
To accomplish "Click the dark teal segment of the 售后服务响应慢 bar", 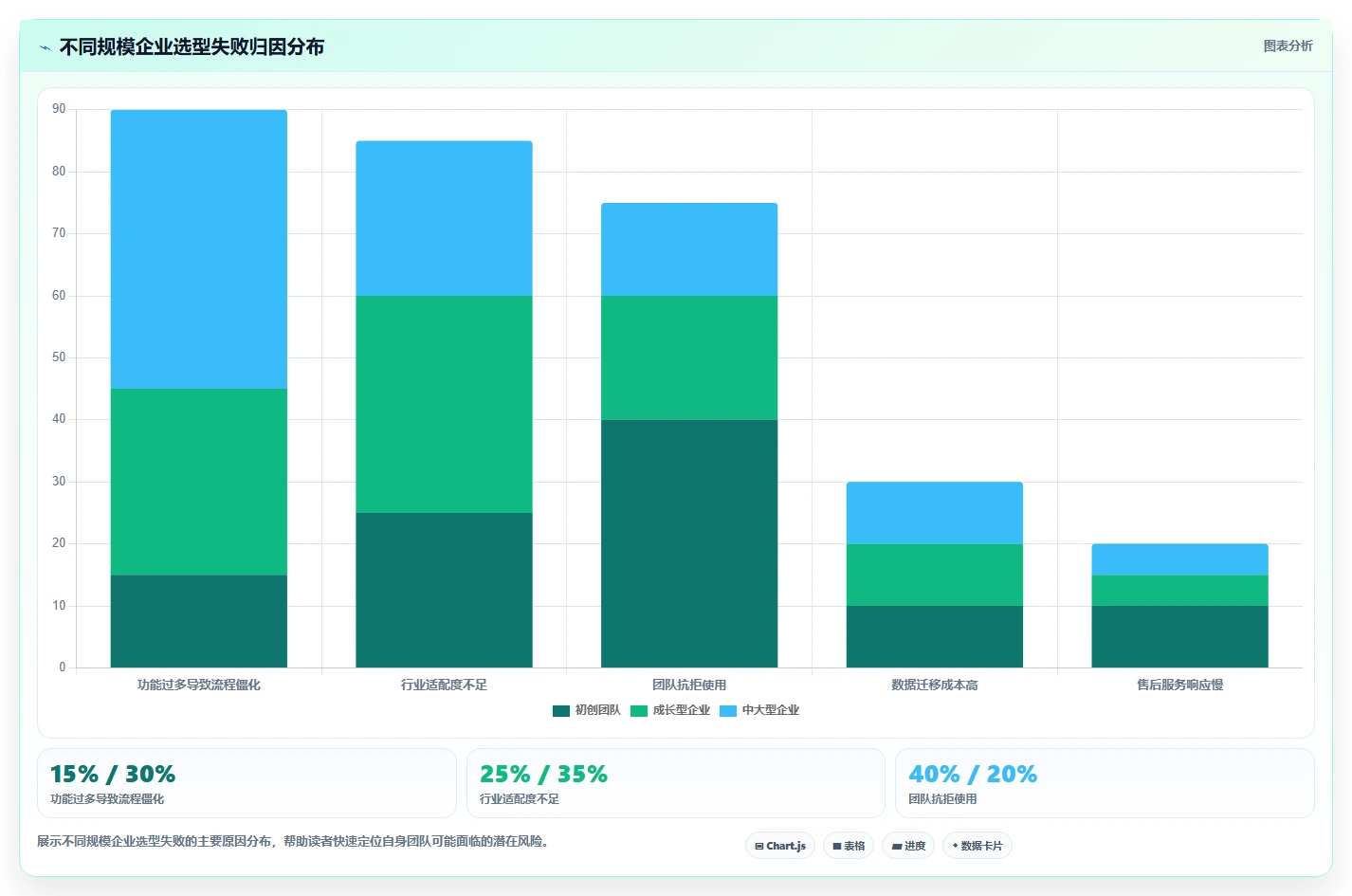I will tap(1179, 636).
